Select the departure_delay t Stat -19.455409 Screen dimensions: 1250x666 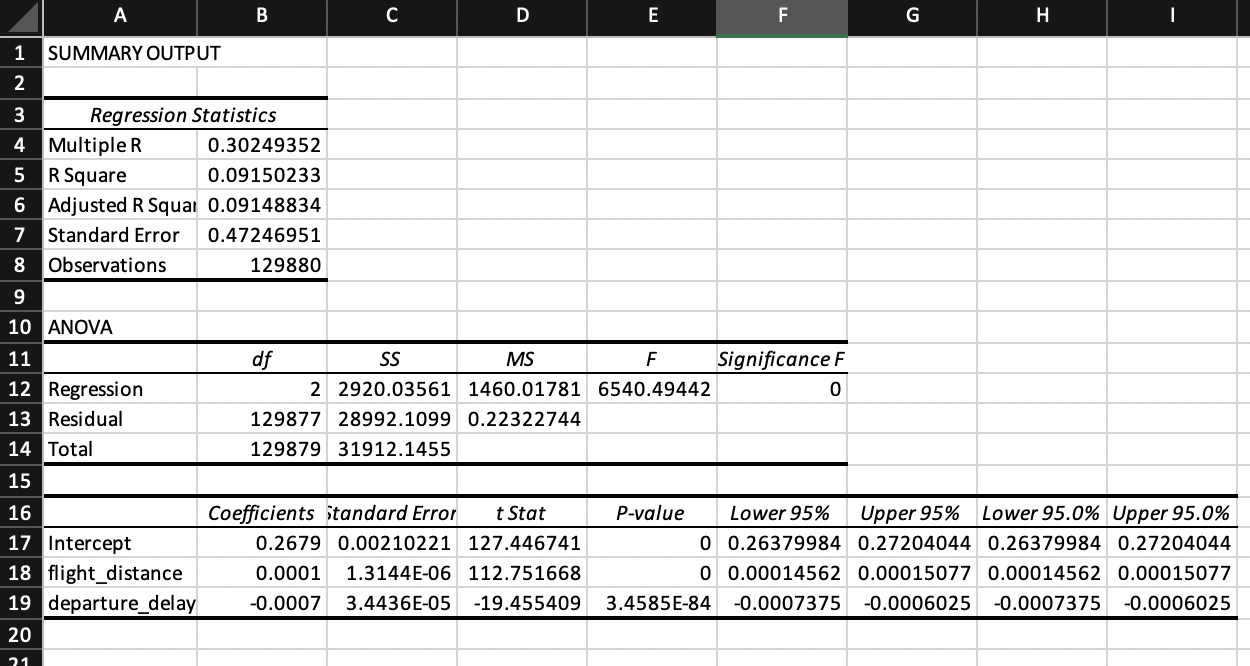(522, 603)
